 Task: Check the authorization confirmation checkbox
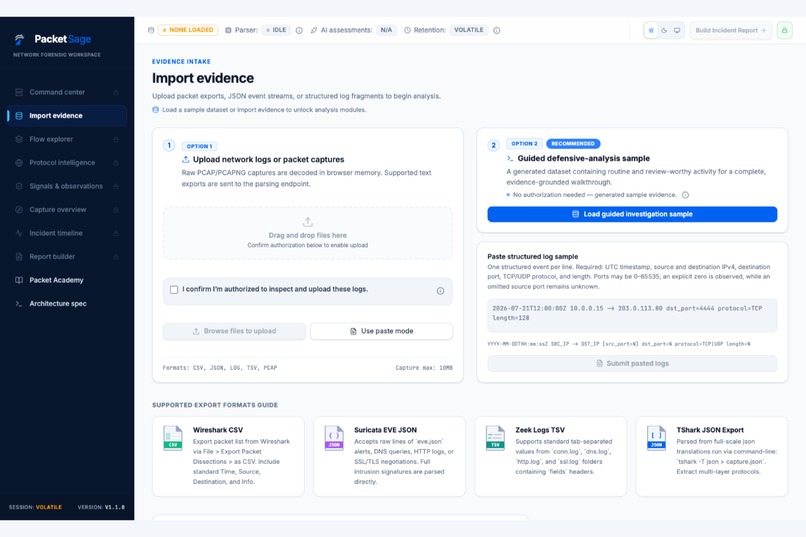(174, 290)
